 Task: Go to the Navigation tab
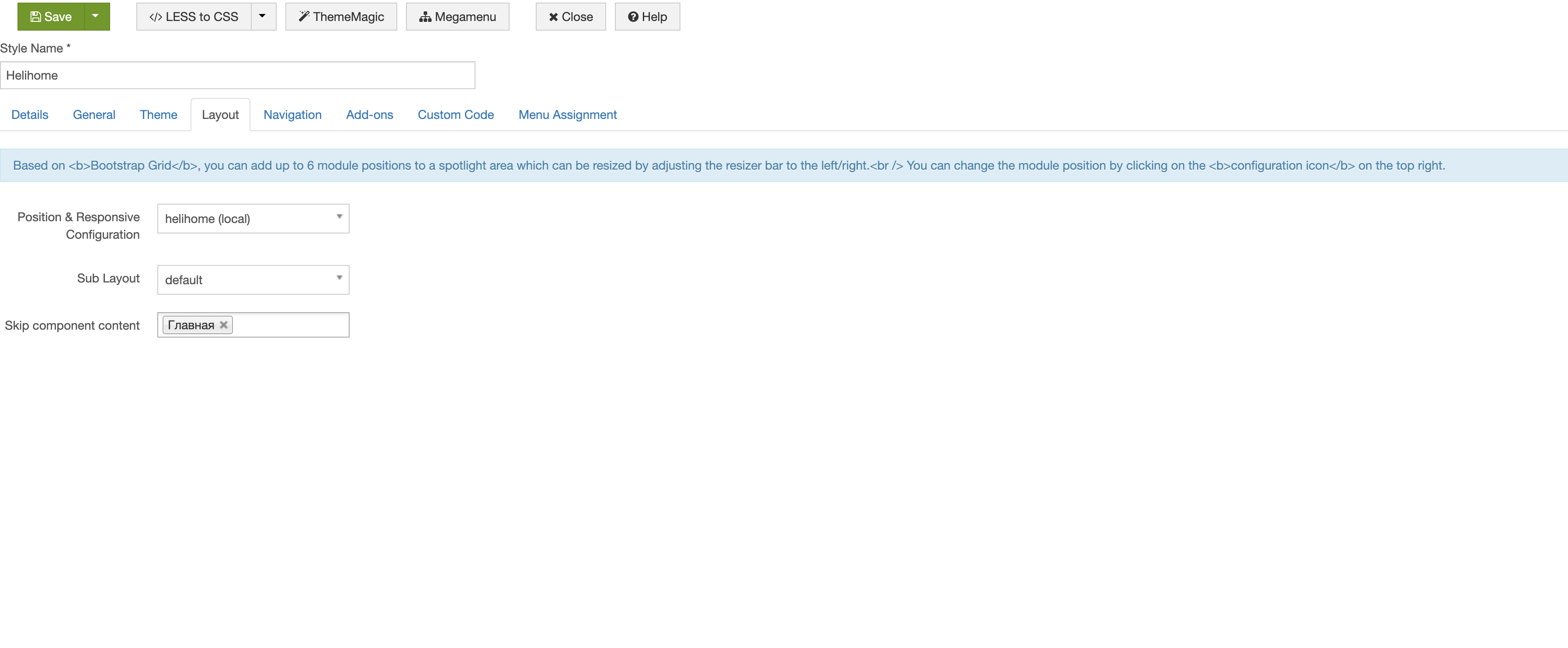tap(292, 115)
